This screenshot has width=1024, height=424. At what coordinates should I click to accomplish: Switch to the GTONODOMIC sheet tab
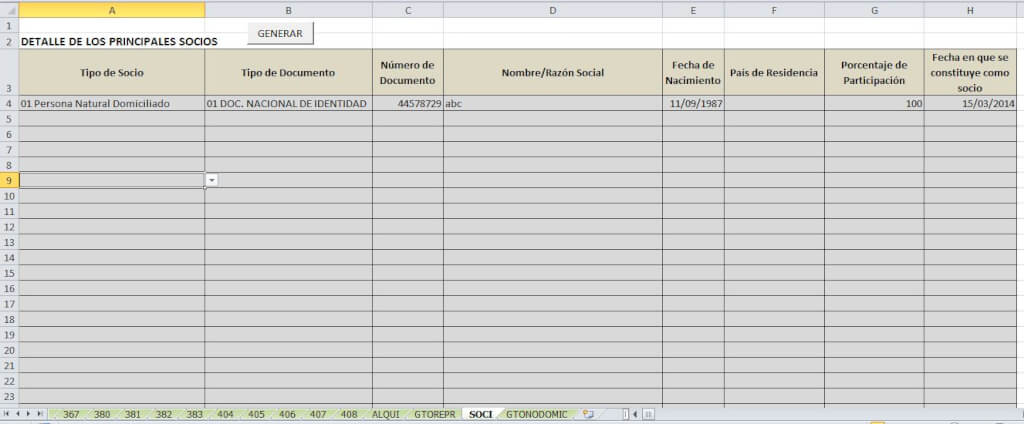click(536, 414)
